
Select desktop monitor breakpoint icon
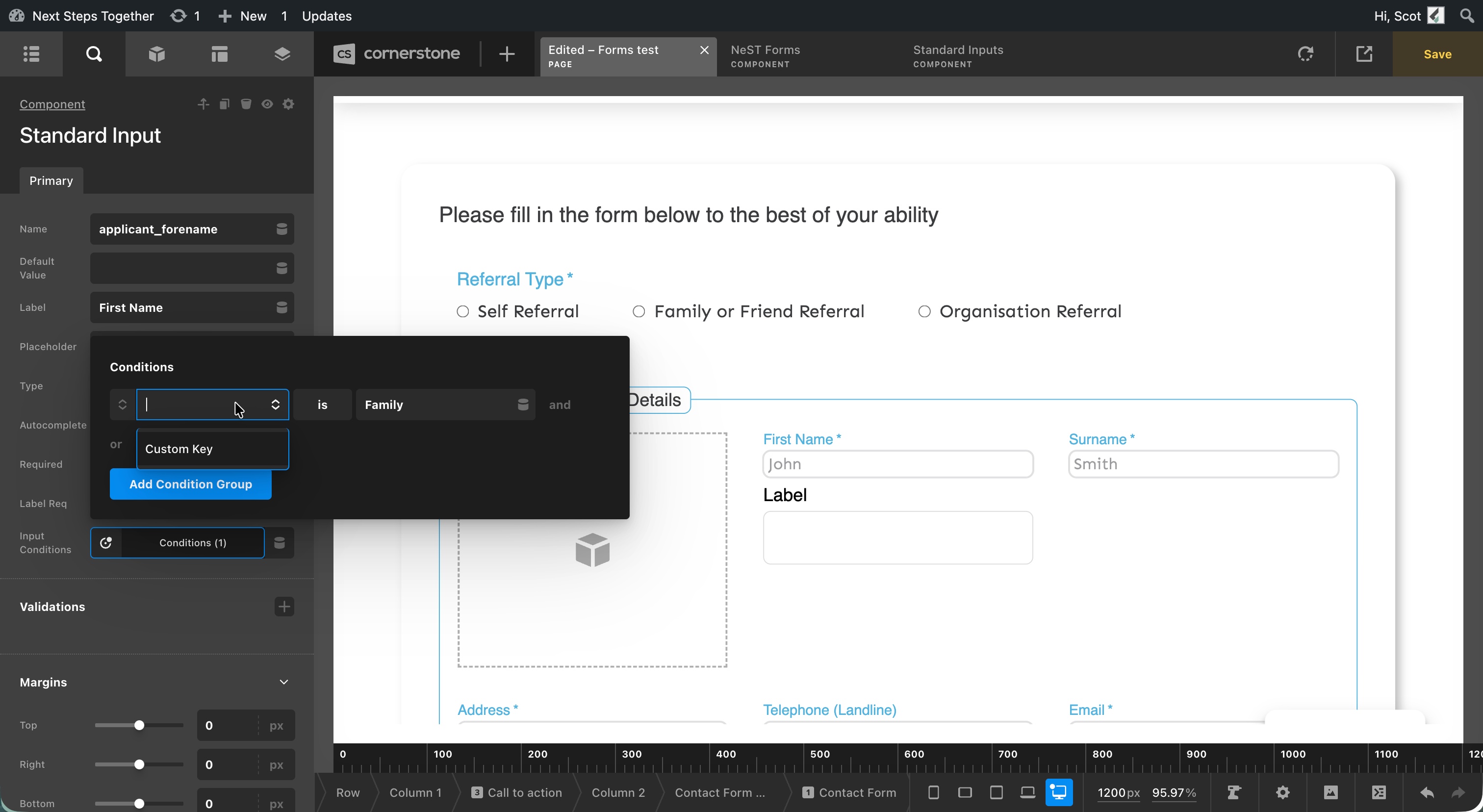(x=1059, y=792)
